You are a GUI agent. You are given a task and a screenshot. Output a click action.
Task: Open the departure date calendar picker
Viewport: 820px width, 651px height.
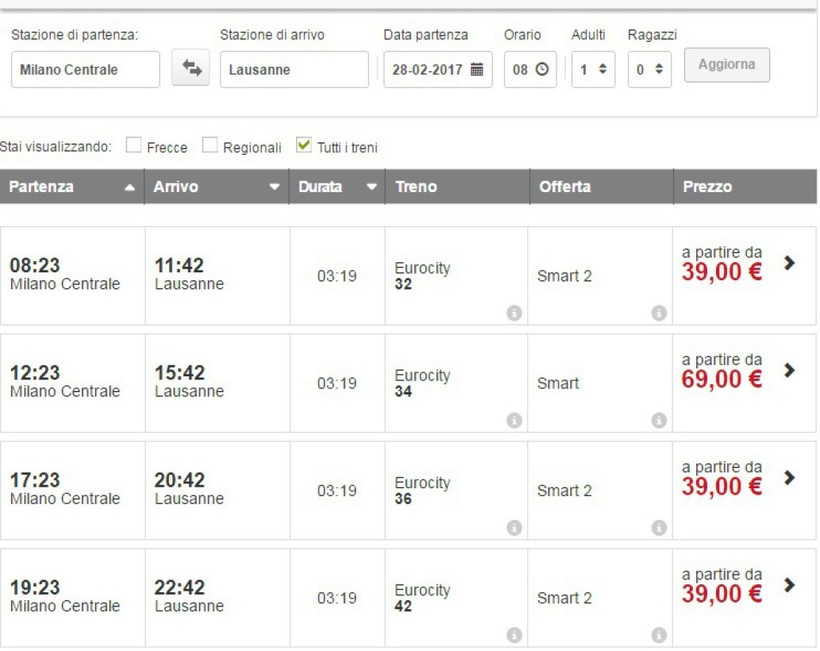[x=477, y=70]
